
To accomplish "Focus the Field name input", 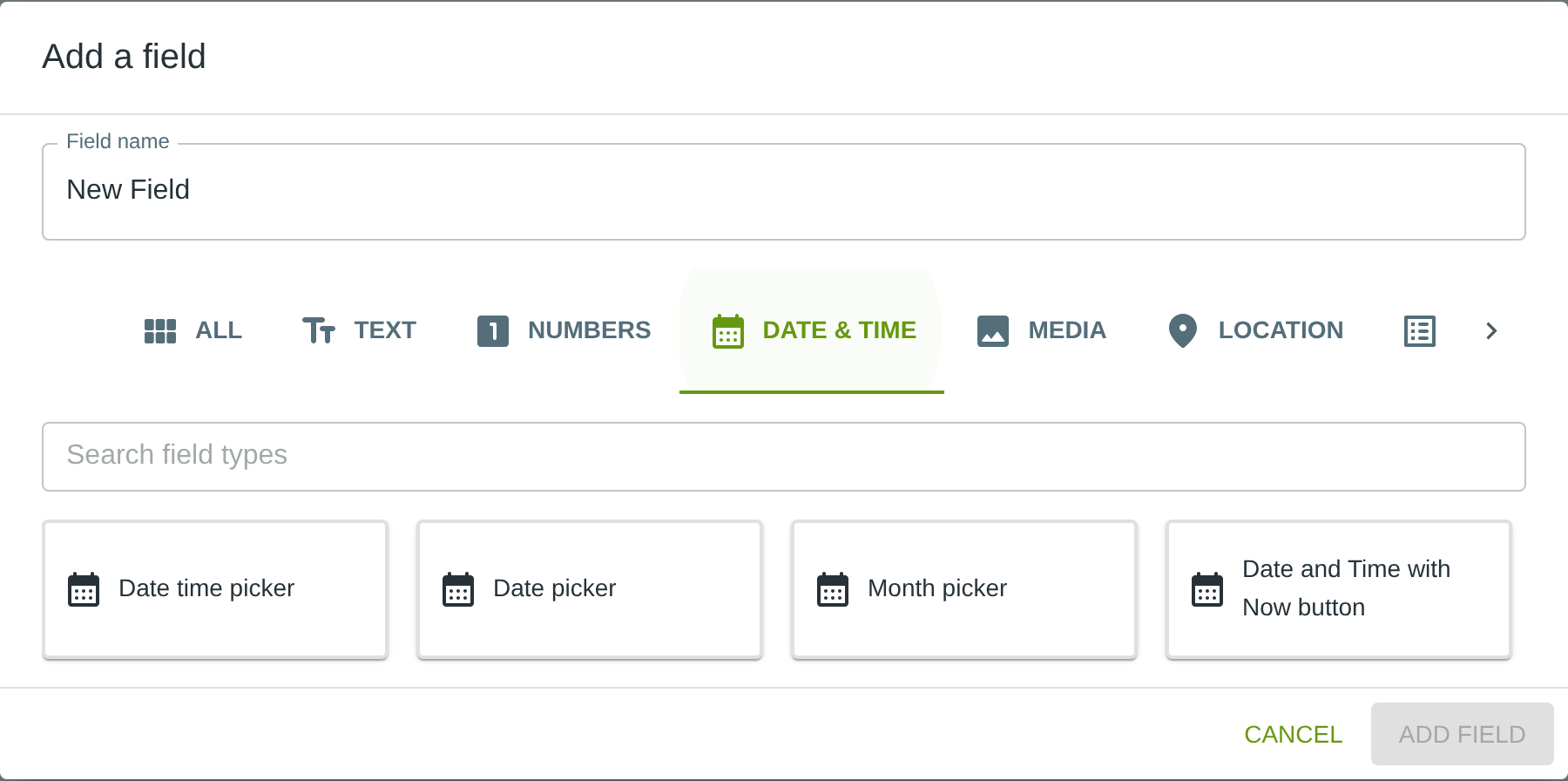I will tap(784, 192).
